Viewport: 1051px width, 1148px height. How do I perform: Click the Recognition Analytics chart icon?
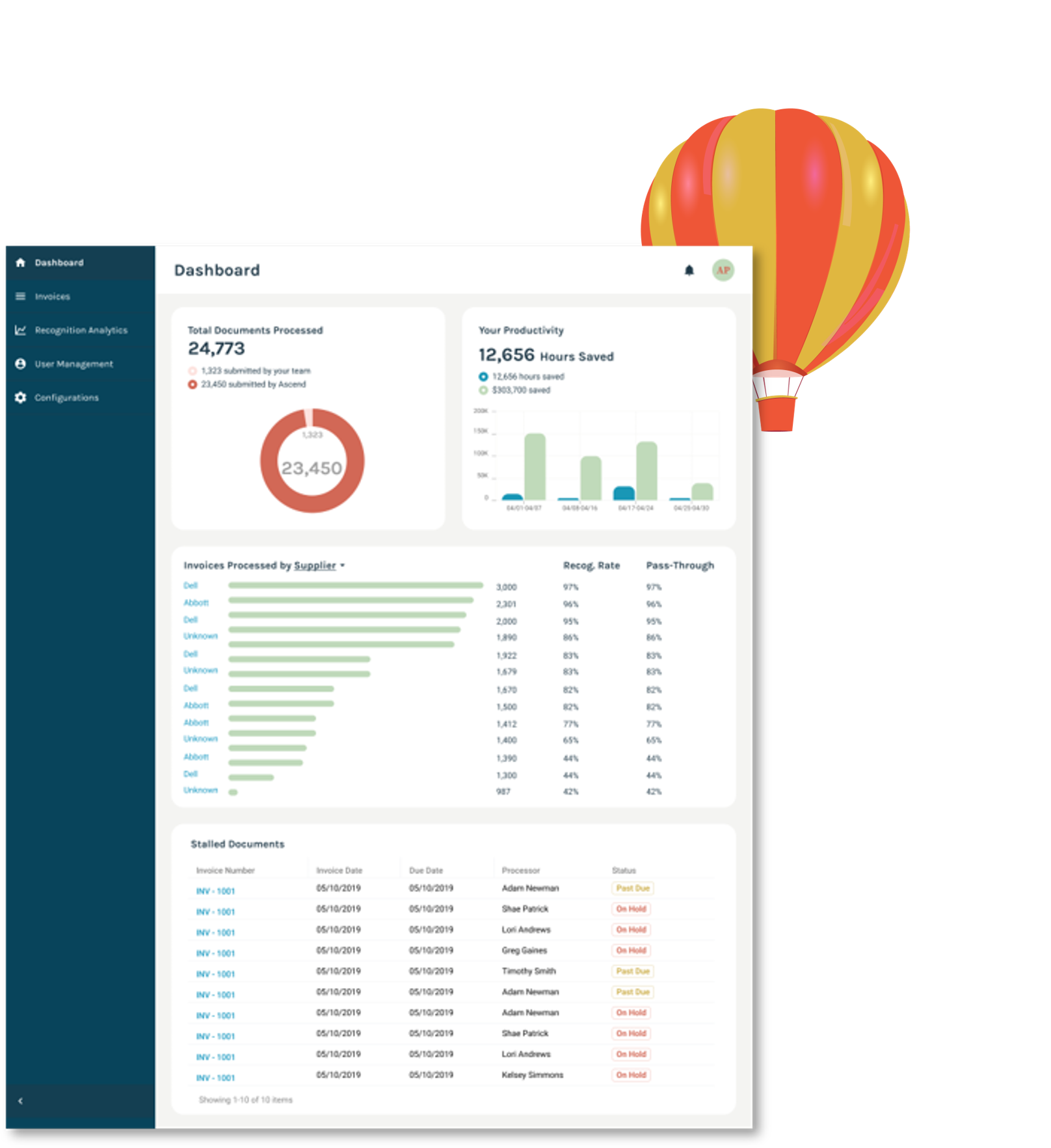[x=20, y=330]
